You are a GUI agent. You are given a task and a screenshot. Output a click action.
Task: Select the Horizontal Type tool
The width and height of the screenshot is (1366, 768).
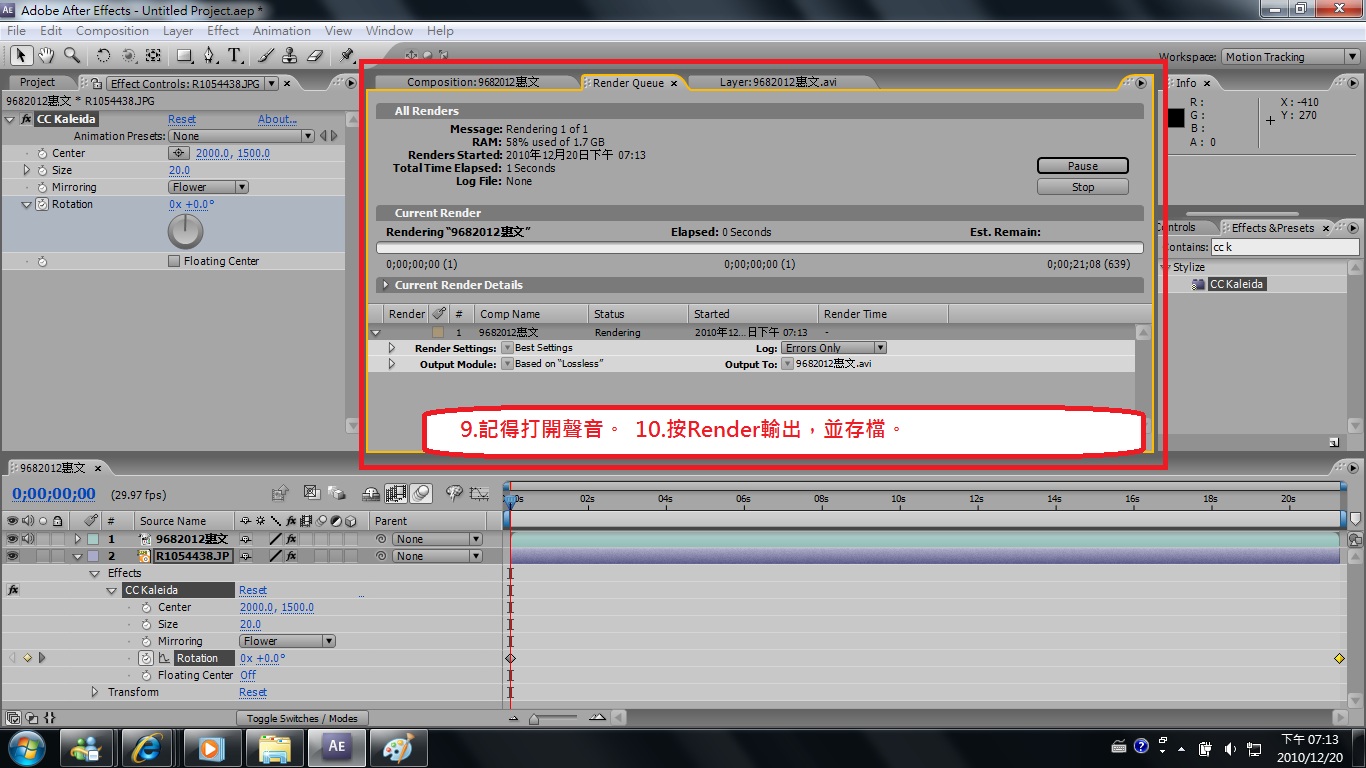(235, 56)
